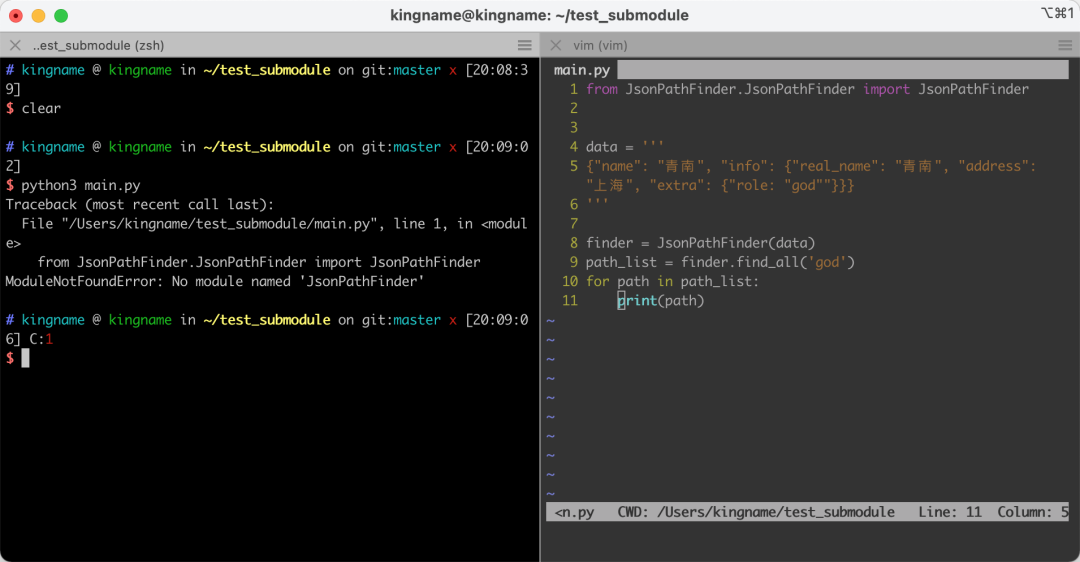Click the traceback file path /Users/kingname/test_submodule/main.py
Screen dimensions: 1080x562
[219, 224]
